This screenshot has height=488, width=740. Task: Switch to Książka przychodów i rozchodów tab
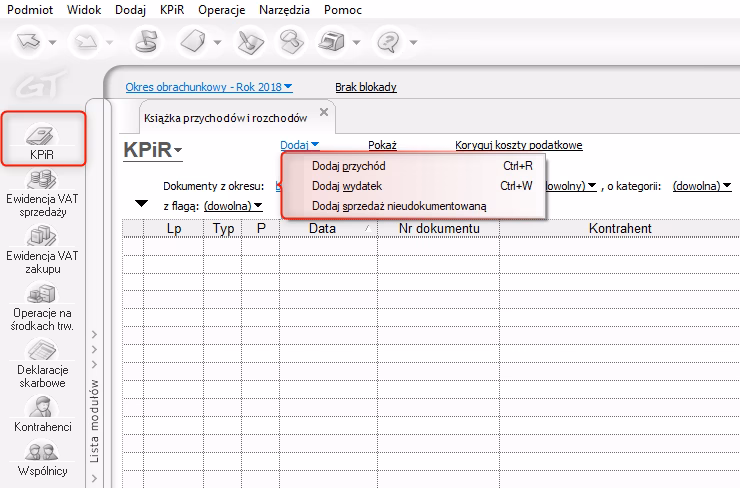(x=226, y=118)
